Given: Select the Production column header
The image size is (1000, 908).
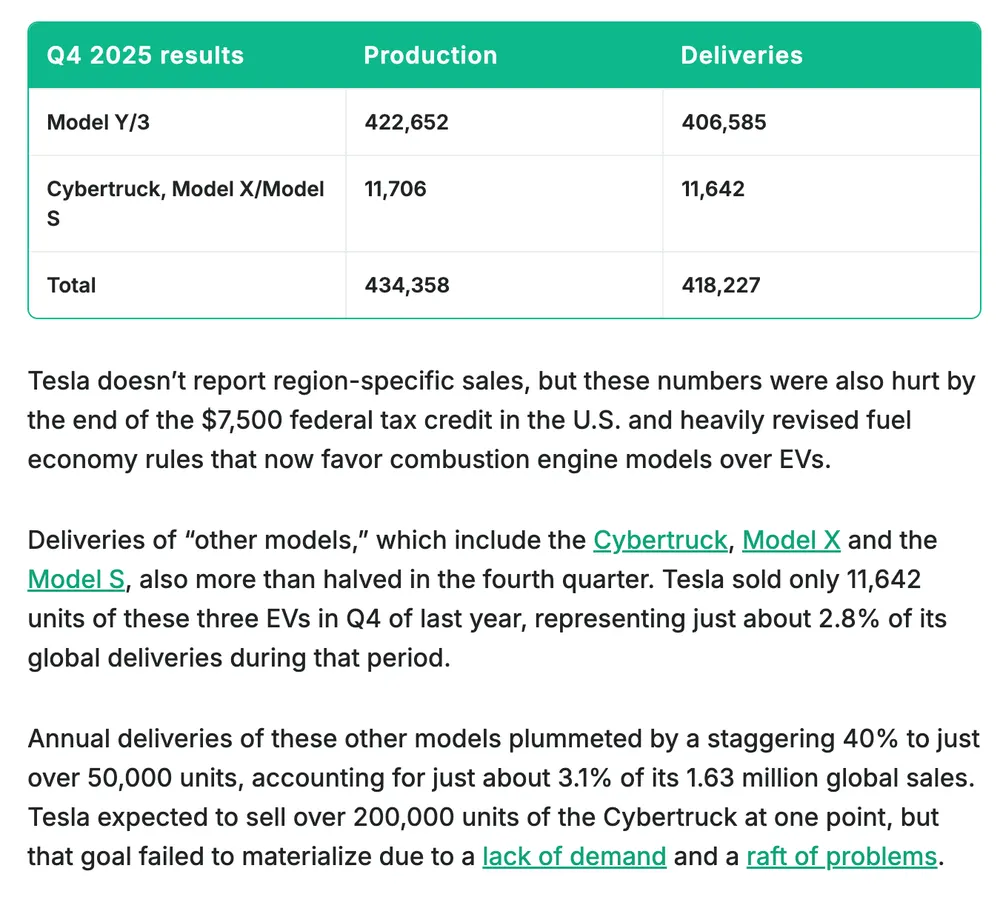Looking at the screenshot, I should 430,55.
